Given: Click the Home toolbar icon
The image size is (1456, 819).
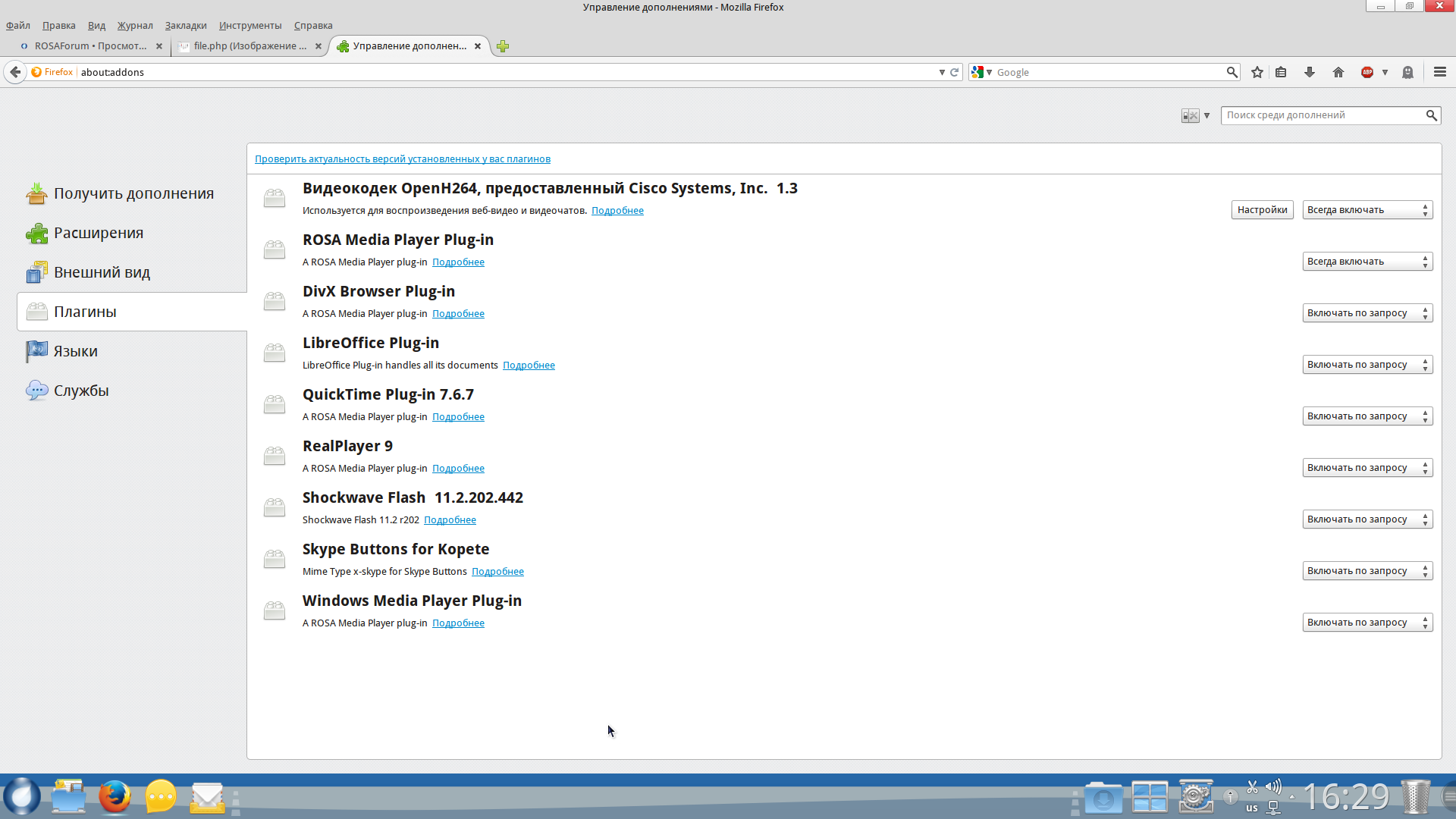Looking at the screenshot, I should click(1338, 72).
